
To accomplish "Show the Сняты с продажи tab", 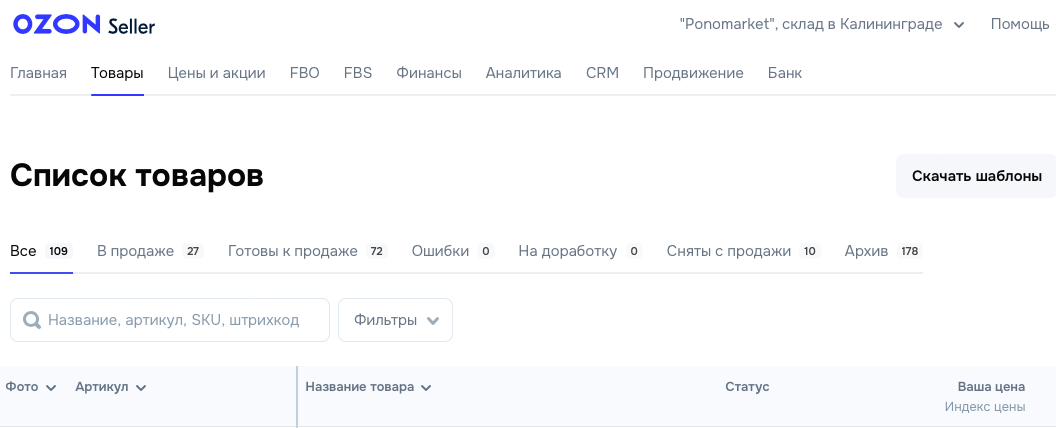I will pyautogui.click(x=729, y=251).
